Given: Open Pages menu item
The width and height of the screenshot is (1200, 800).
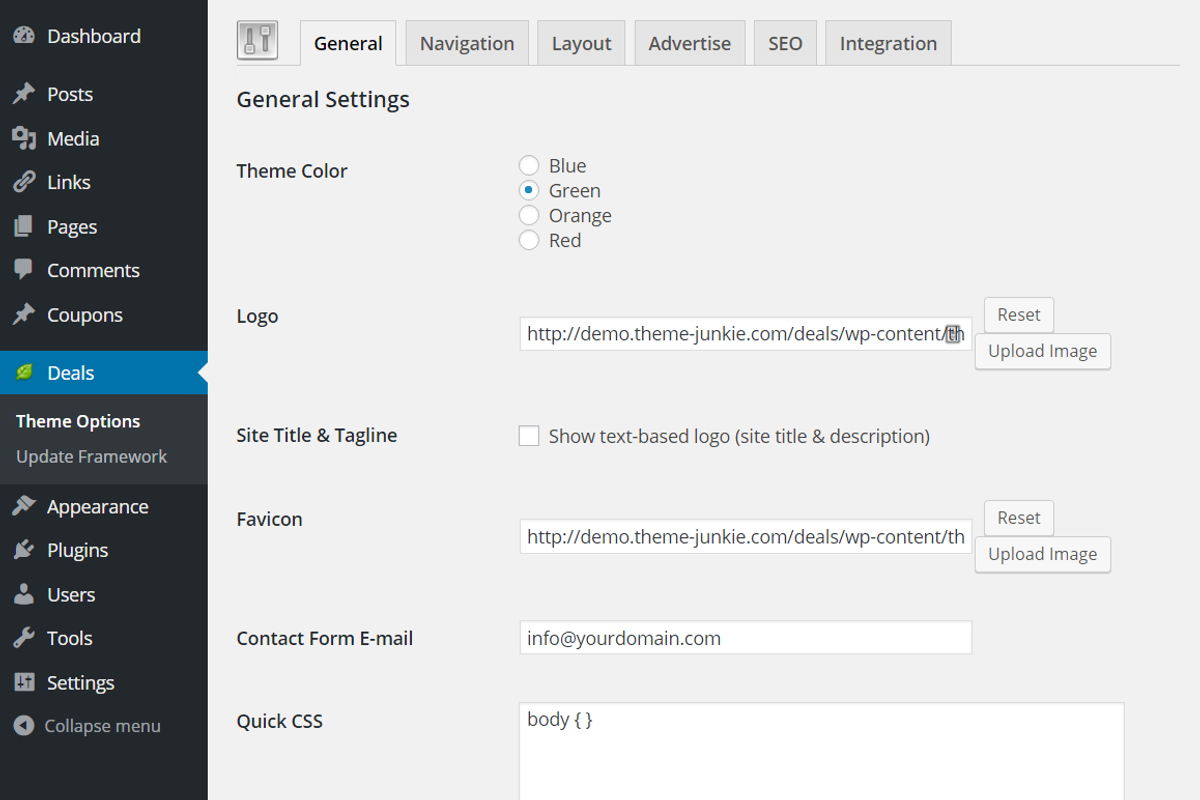Looking at the screenshot, I should click(104, 227).
